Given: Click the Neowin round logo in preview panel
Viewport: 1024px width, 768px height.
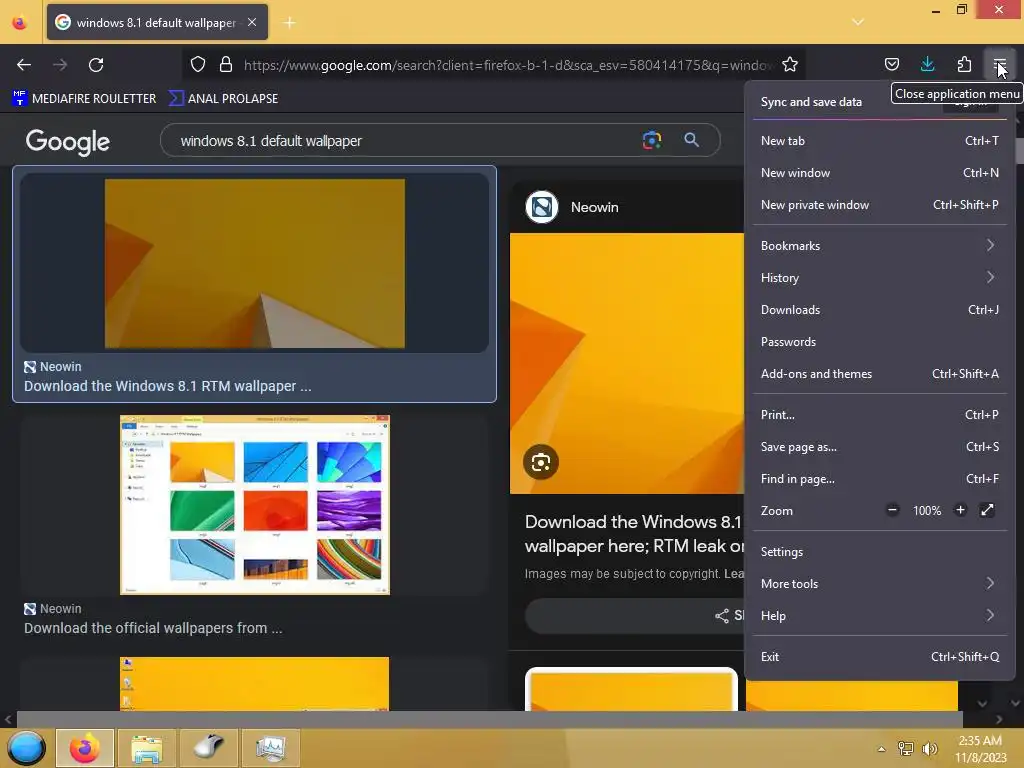Looking at the screenshot, I should 541,207.
